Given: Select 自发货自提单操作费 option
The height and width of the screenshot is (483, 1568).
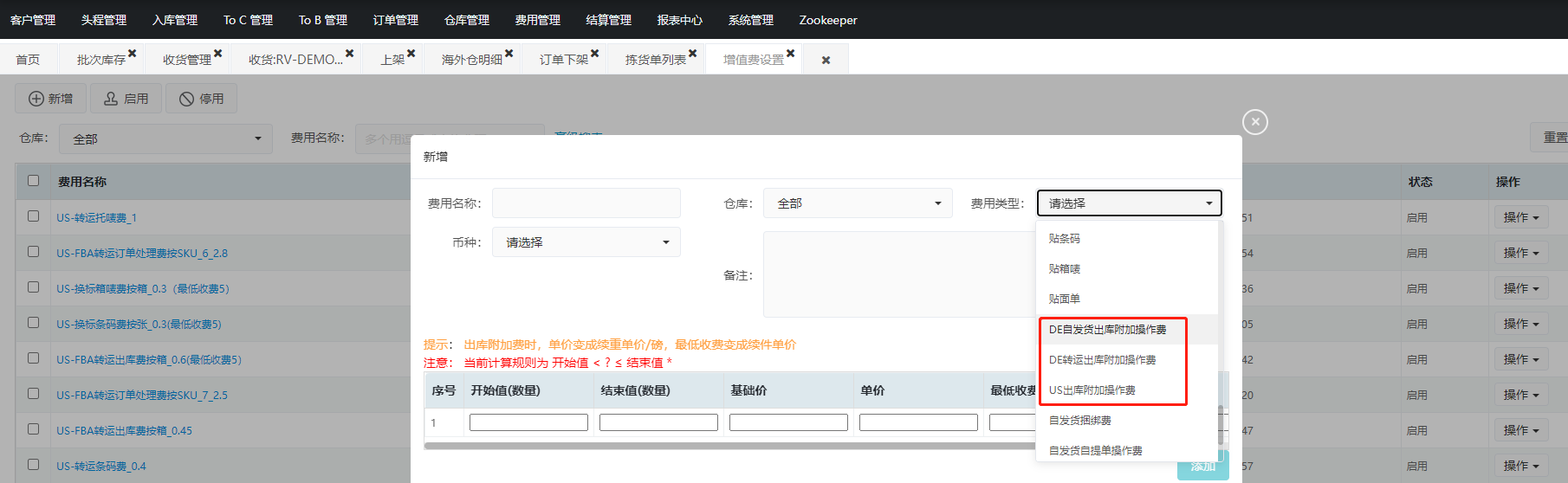Looking at the screenshot, I should tap(1127, 451).
